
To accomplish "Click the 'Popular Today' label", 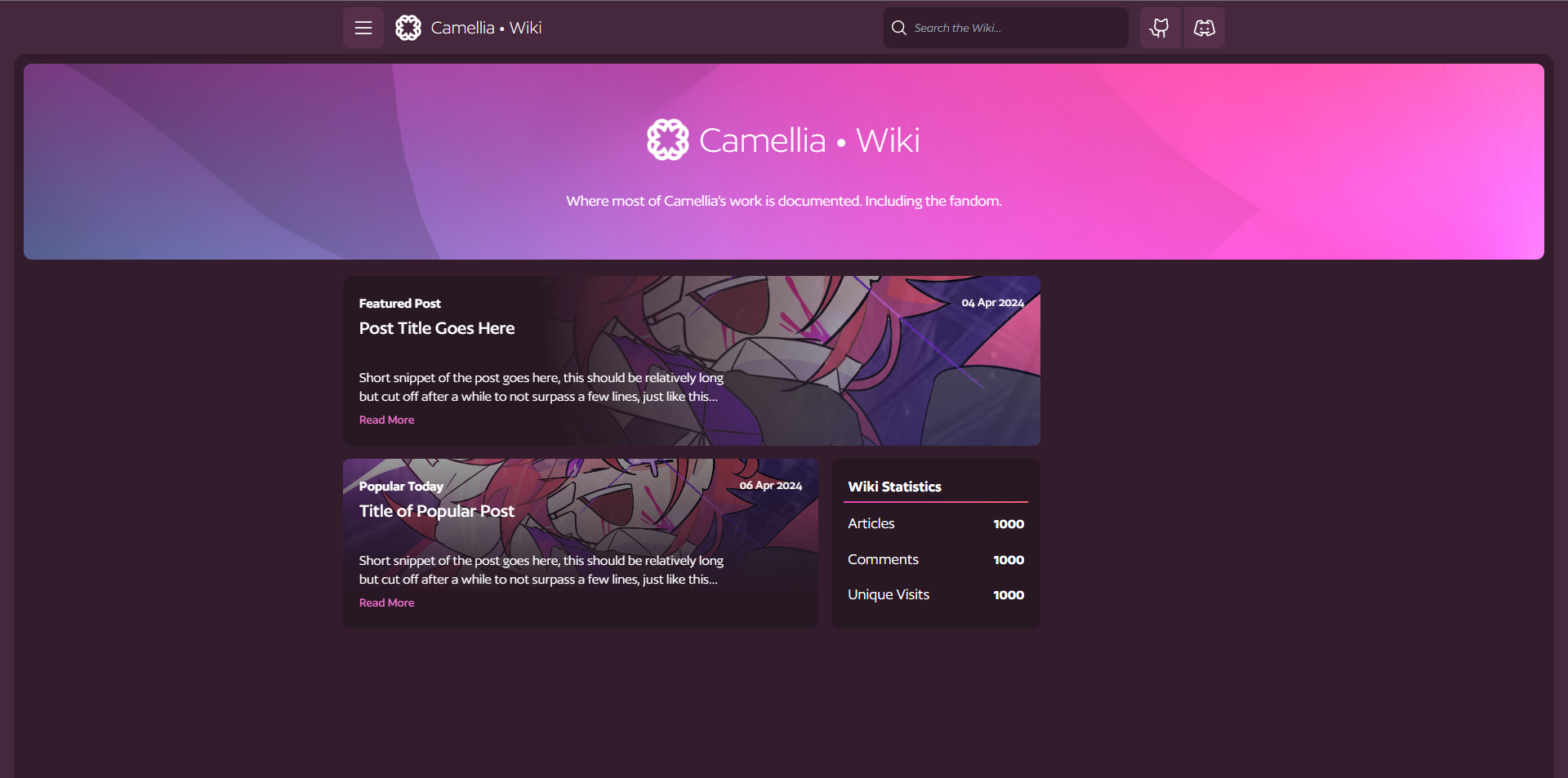I will pos(401,486).
